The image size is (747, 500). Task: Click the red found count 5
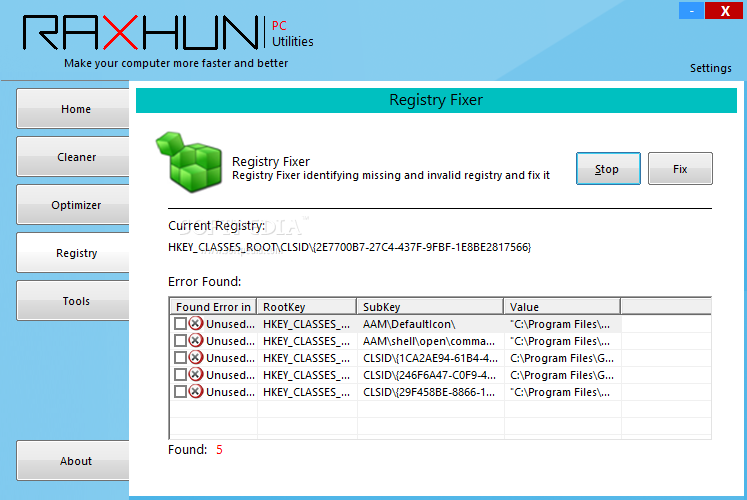[x=219, y=450]
